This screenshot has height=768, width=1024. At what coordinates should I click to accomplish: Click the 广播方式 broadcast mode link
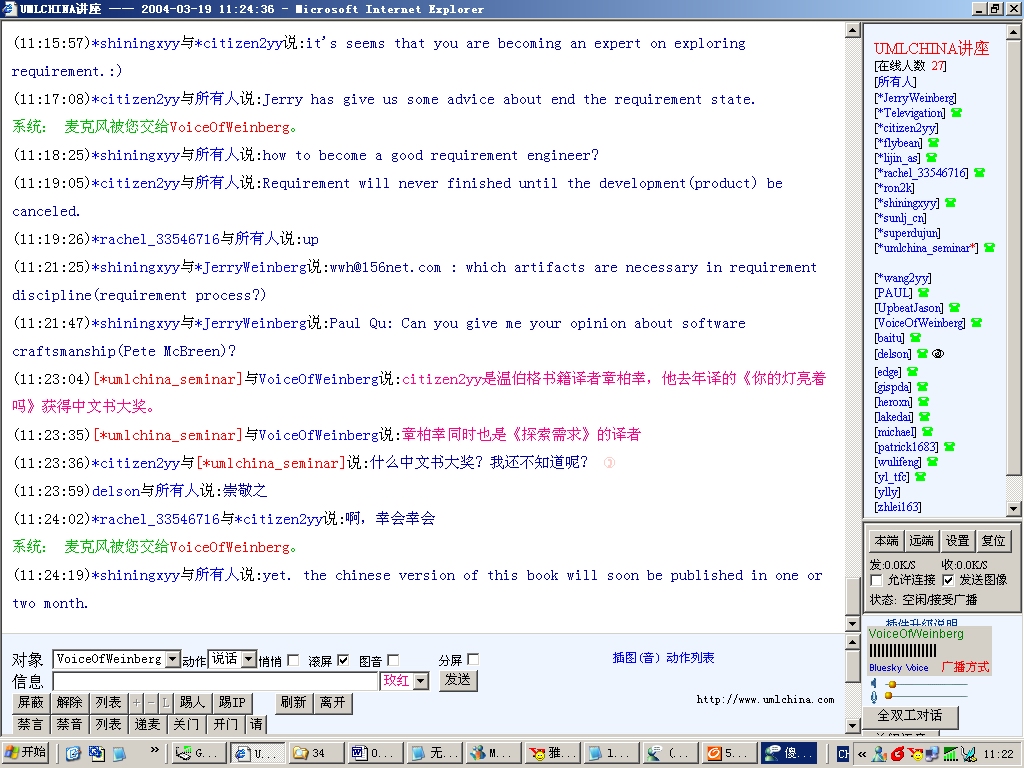click(x=965, y=667)
